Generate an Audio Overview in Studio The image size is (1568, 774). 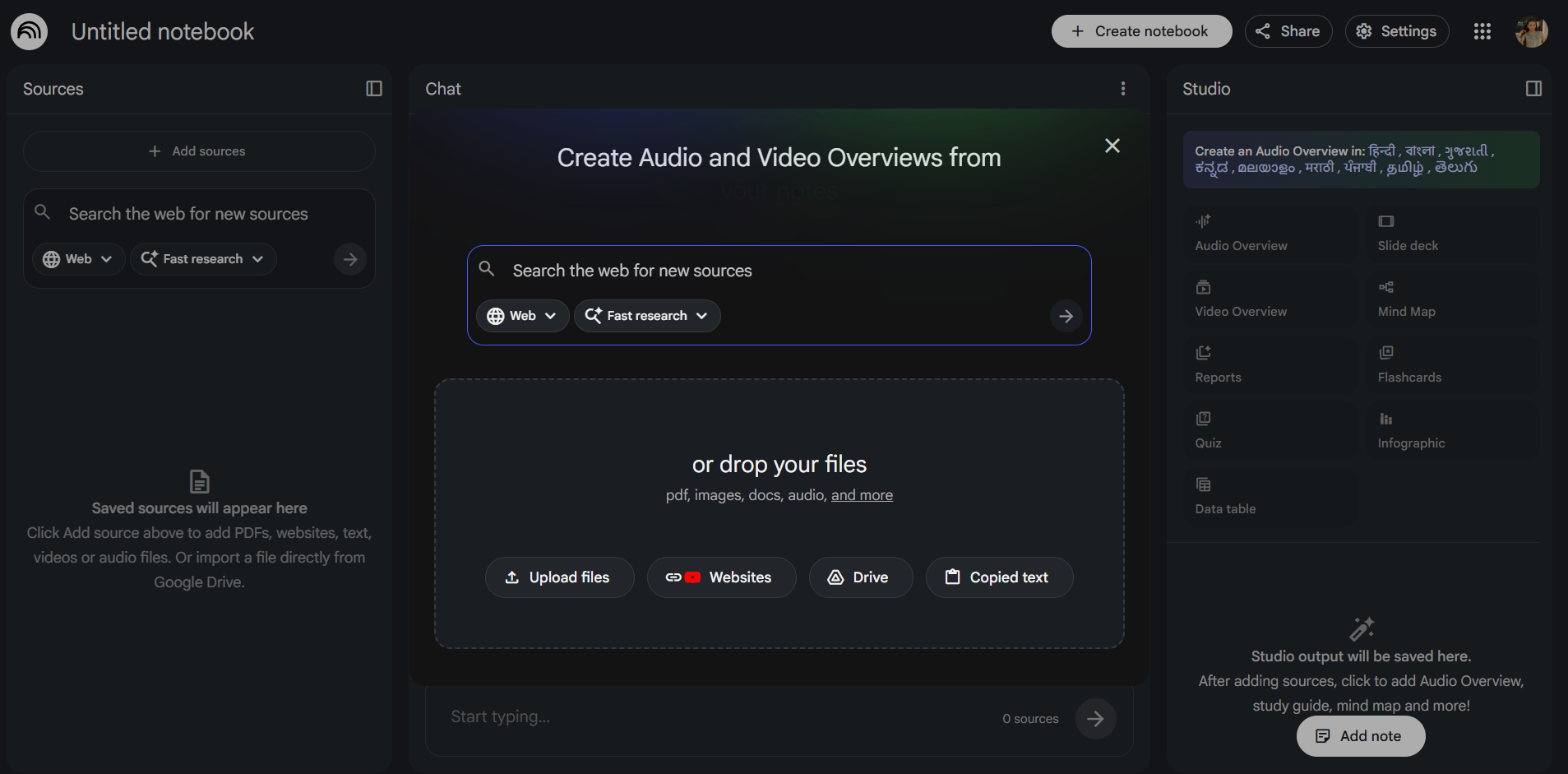coord(1269,234)
